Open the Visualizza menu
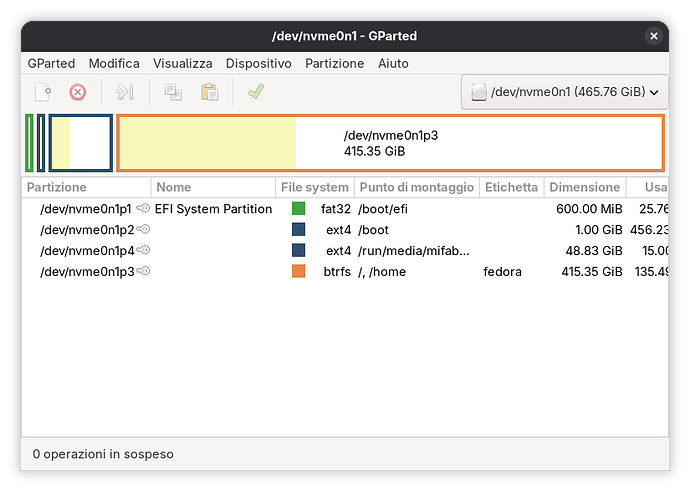 (x=183, y=63)
